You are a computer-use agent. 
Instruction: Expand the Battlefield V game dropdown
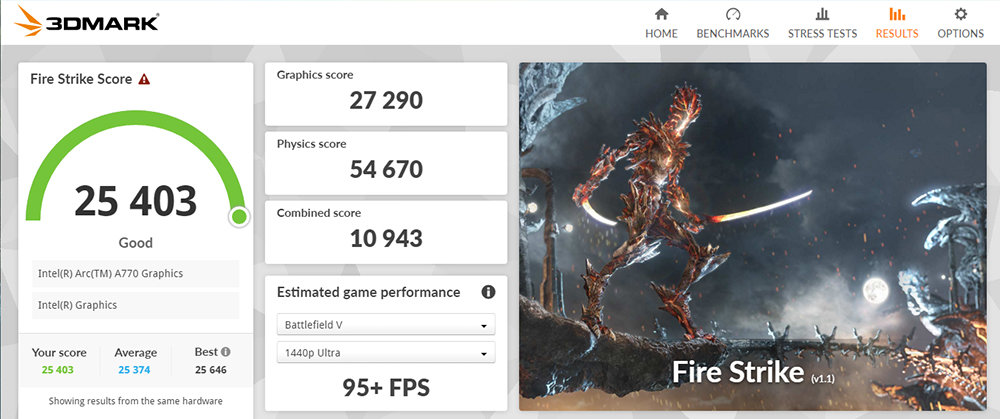(x=386, y=325)
